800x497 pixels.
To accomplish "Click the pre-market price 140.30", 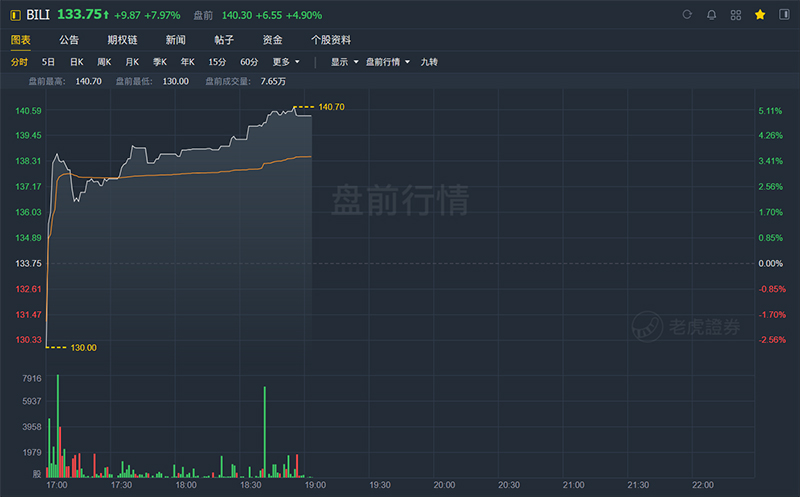I will tap(237, 15).
